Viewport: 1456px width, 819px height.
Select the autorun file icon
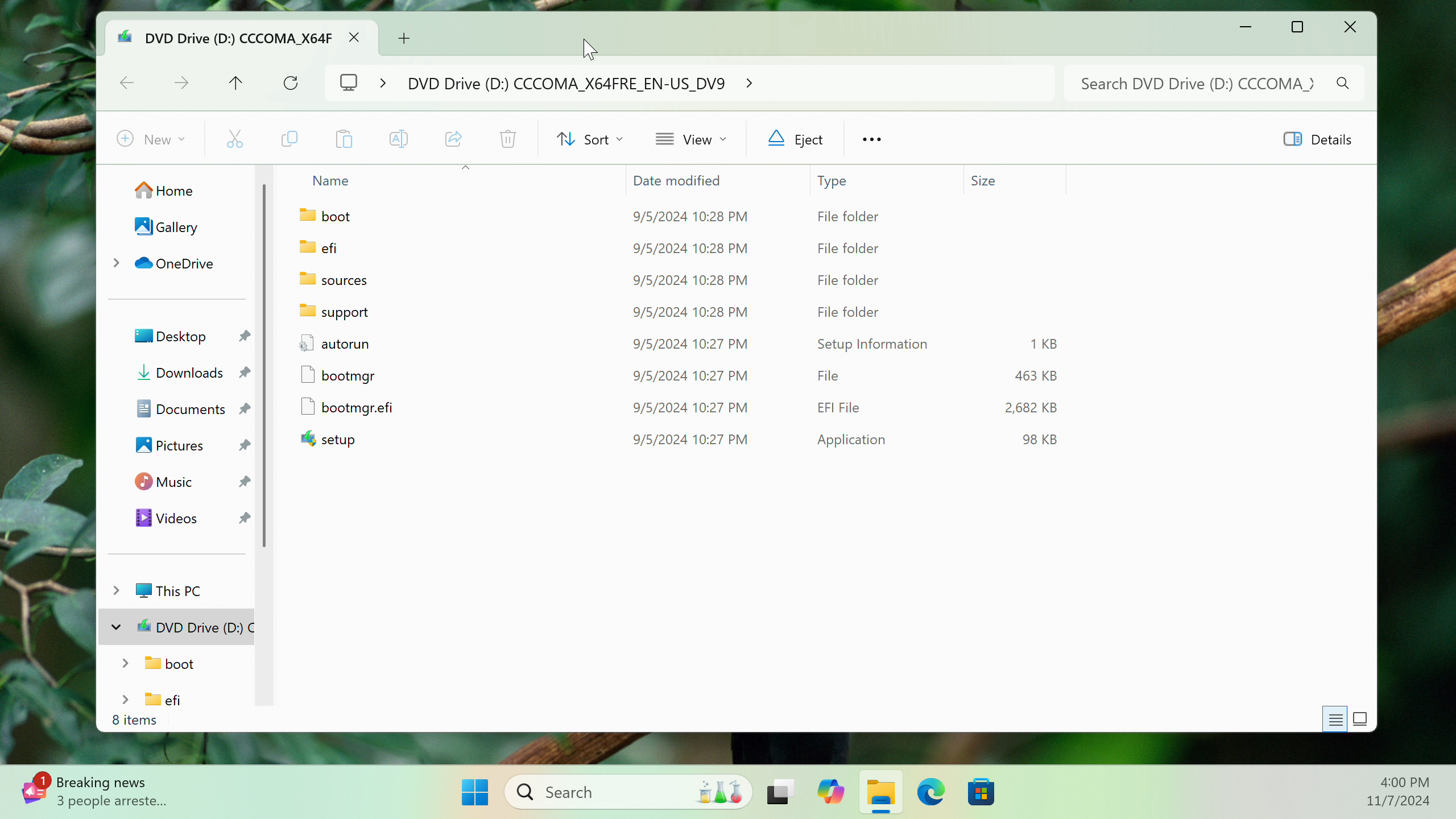[307, 344]
